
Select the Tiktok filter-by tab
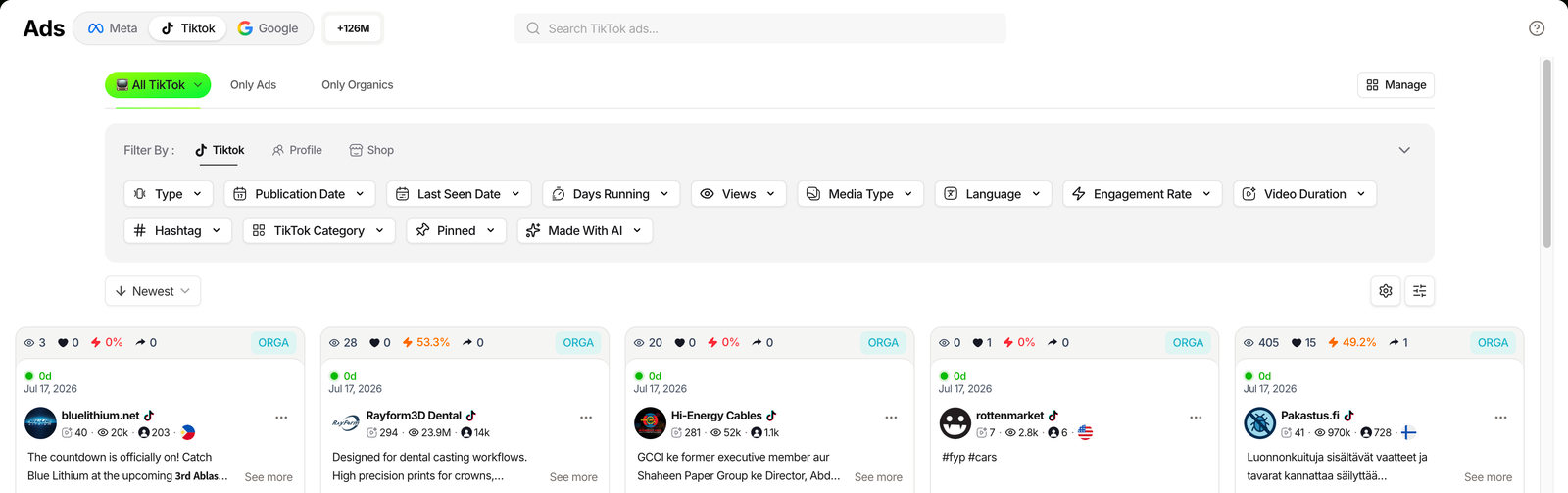220,150
